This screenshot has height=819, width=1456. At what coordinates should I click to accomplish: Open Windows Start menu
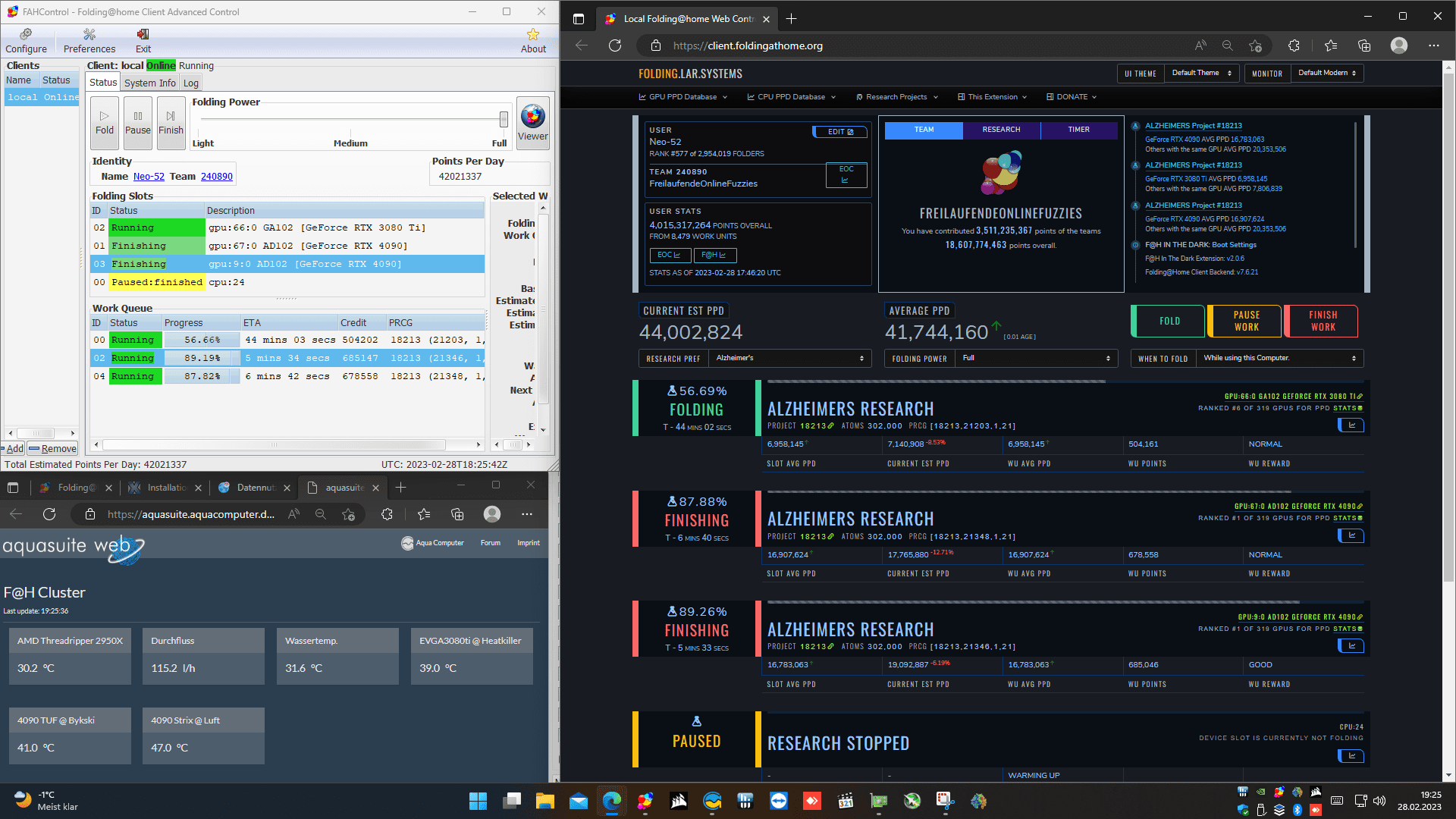click(x=478, y=801)
